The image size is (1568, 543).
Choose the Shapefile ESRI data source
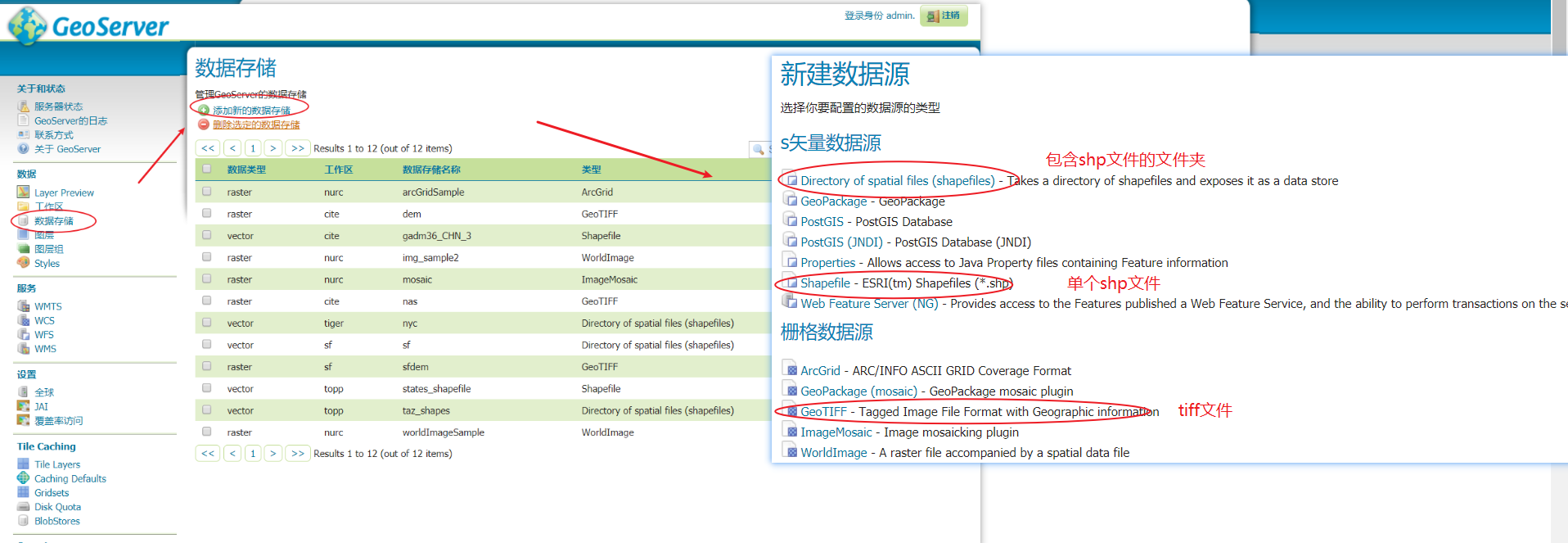point(825,283)
